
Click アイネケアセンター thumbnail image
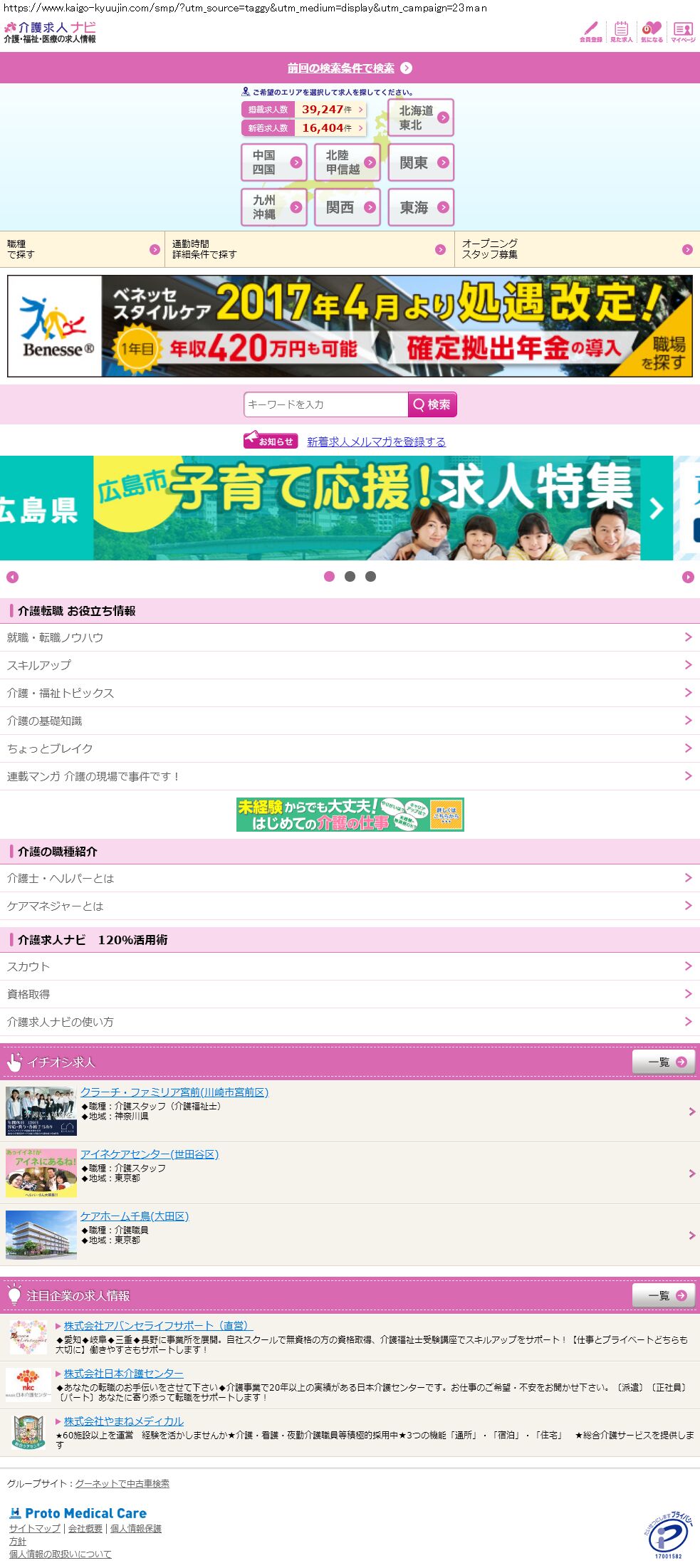[x=41, y=1173]
